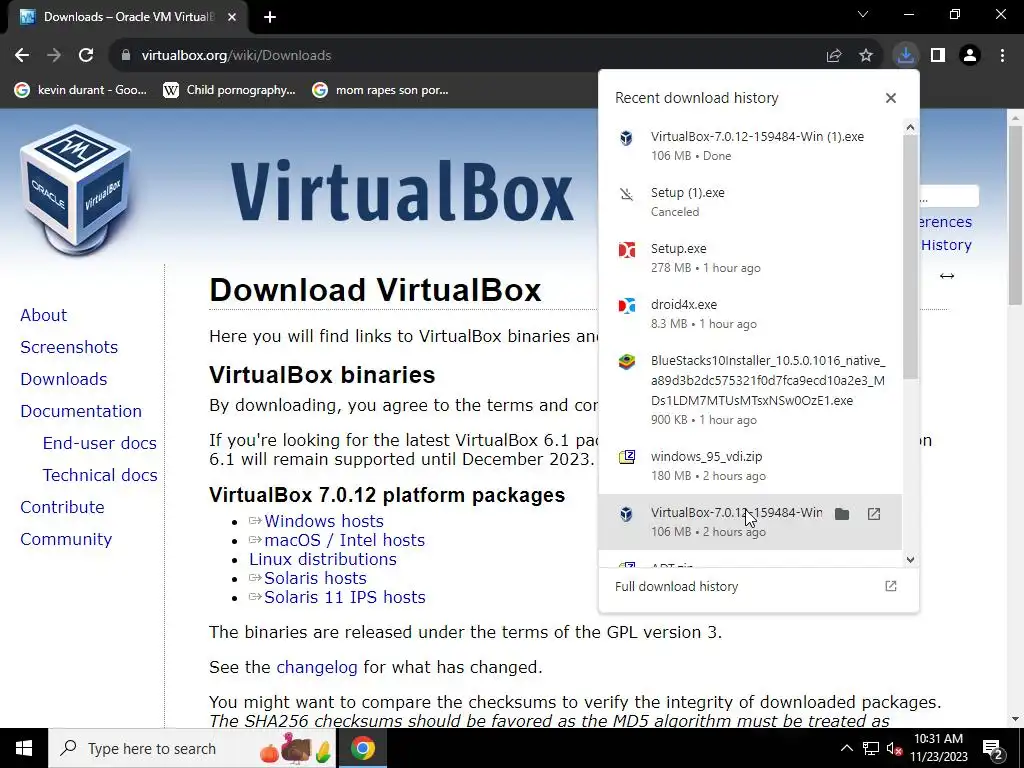1024x768 pixels.
Task: Click the canceled Setup (1).exe icon
Action: coord(626,194)
